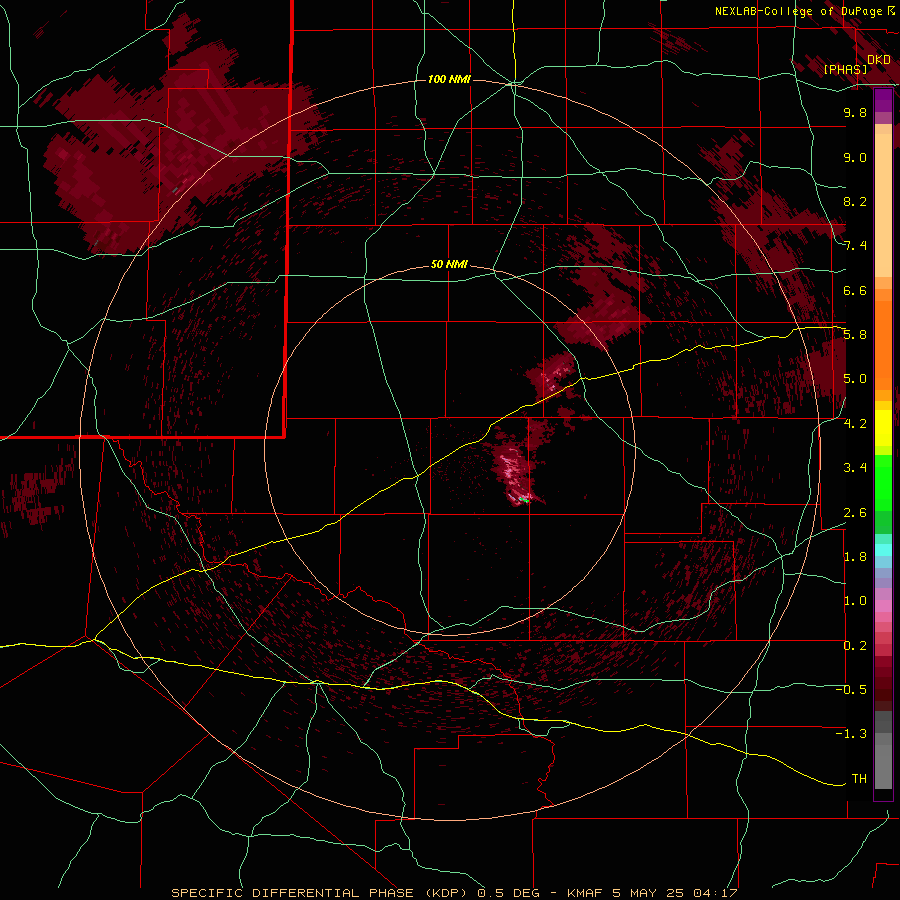The width and height of the screenshot is (900, 900).
Task: Click the 100 NMI range ring label
Action: tap(449, 79)
